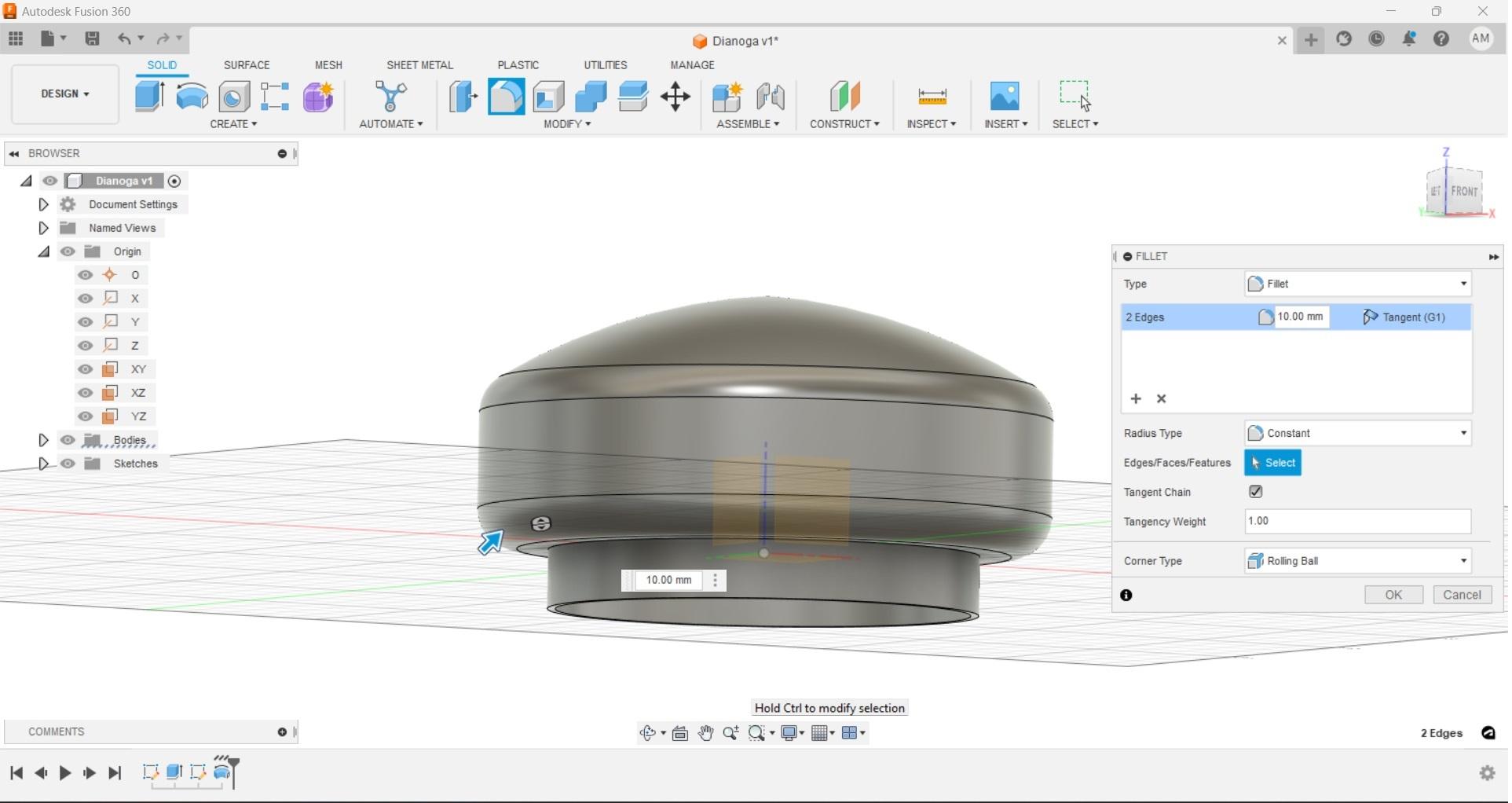This screenshot has height=803, width=1512.
Task: Open the SHEET METAL tab
Action: point(419,65)
